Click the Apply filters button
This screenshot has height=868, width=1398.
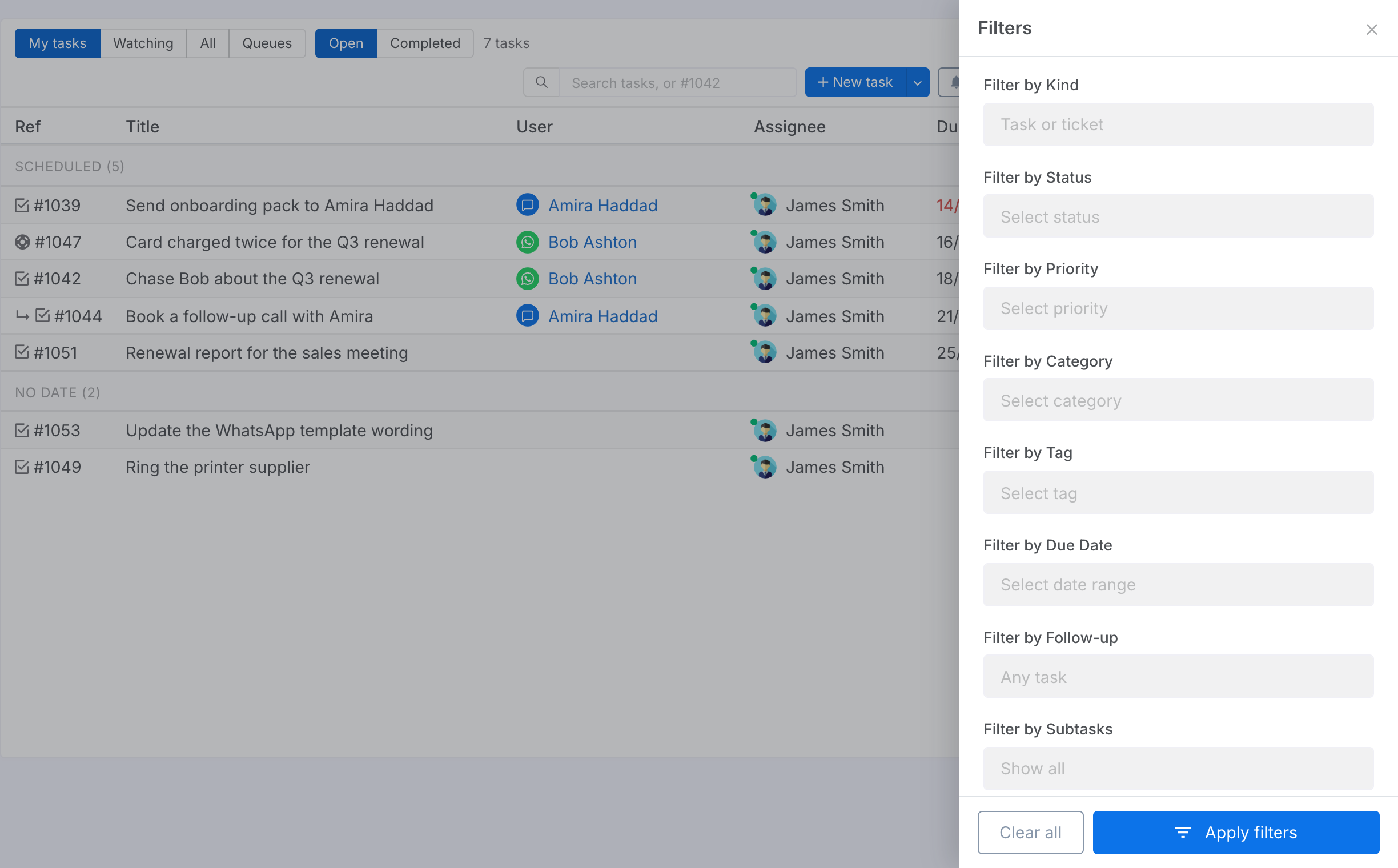(1235, 832)
